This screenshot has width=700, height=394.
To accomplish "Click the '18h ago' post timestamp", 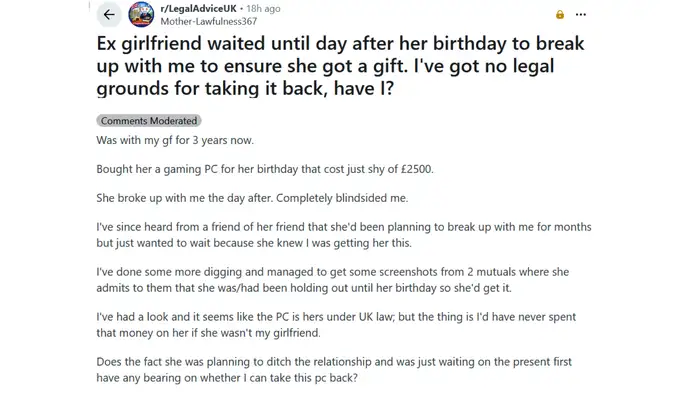I will [x=263, y=8].
